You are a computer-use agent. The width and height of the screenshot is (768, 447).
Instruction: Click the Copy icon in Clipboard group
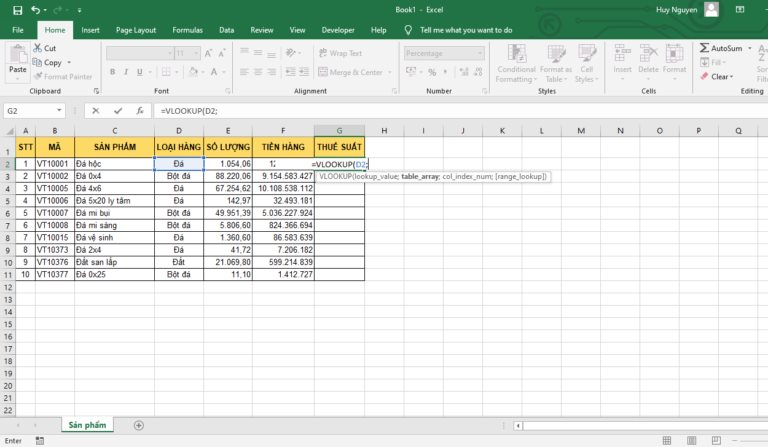37,62
